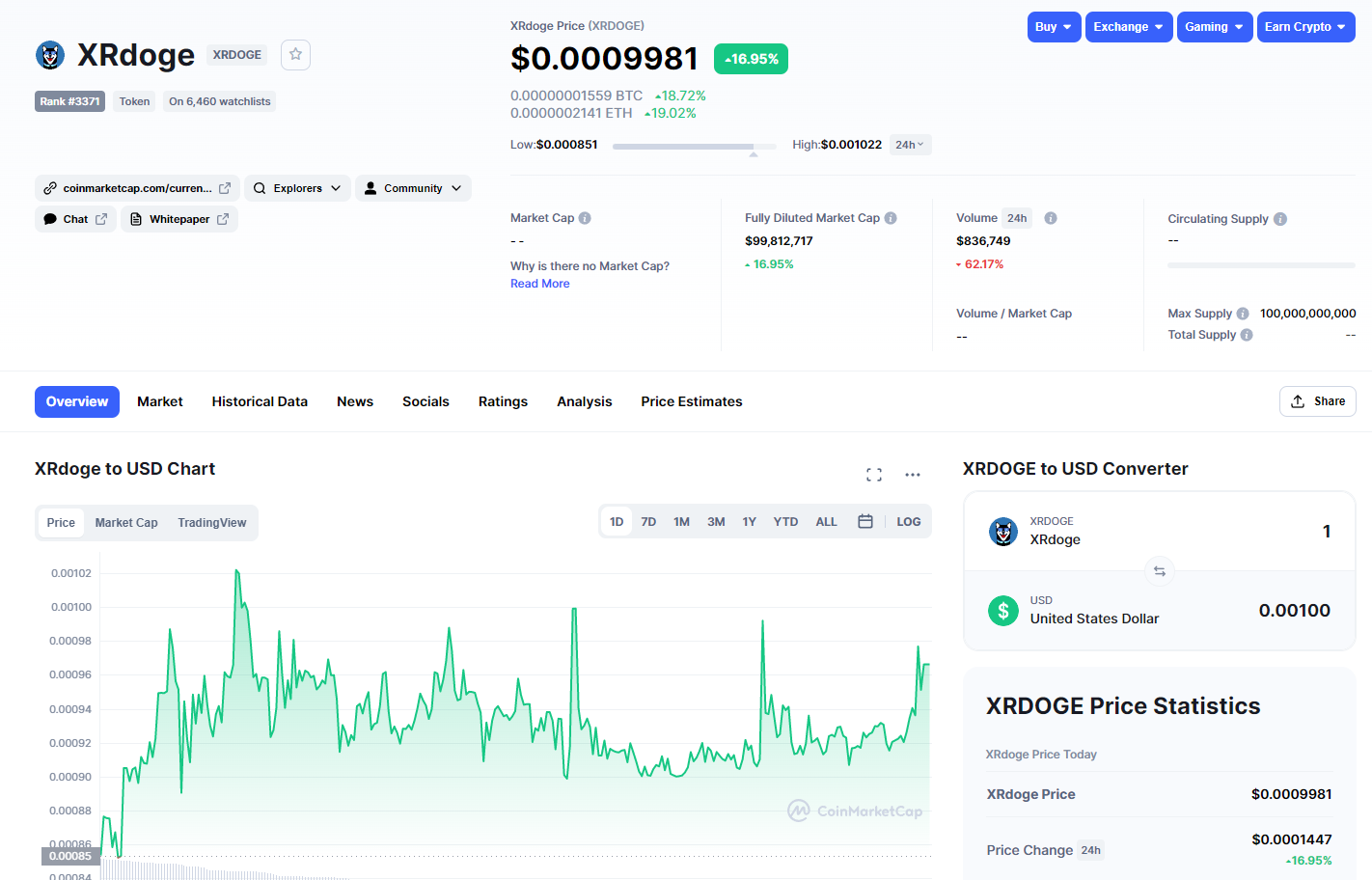Screen dimensions: 1372x880
Task: Change the Low/High 24h range dropdown
Action: pyautogui.click(x=910, y=145)
